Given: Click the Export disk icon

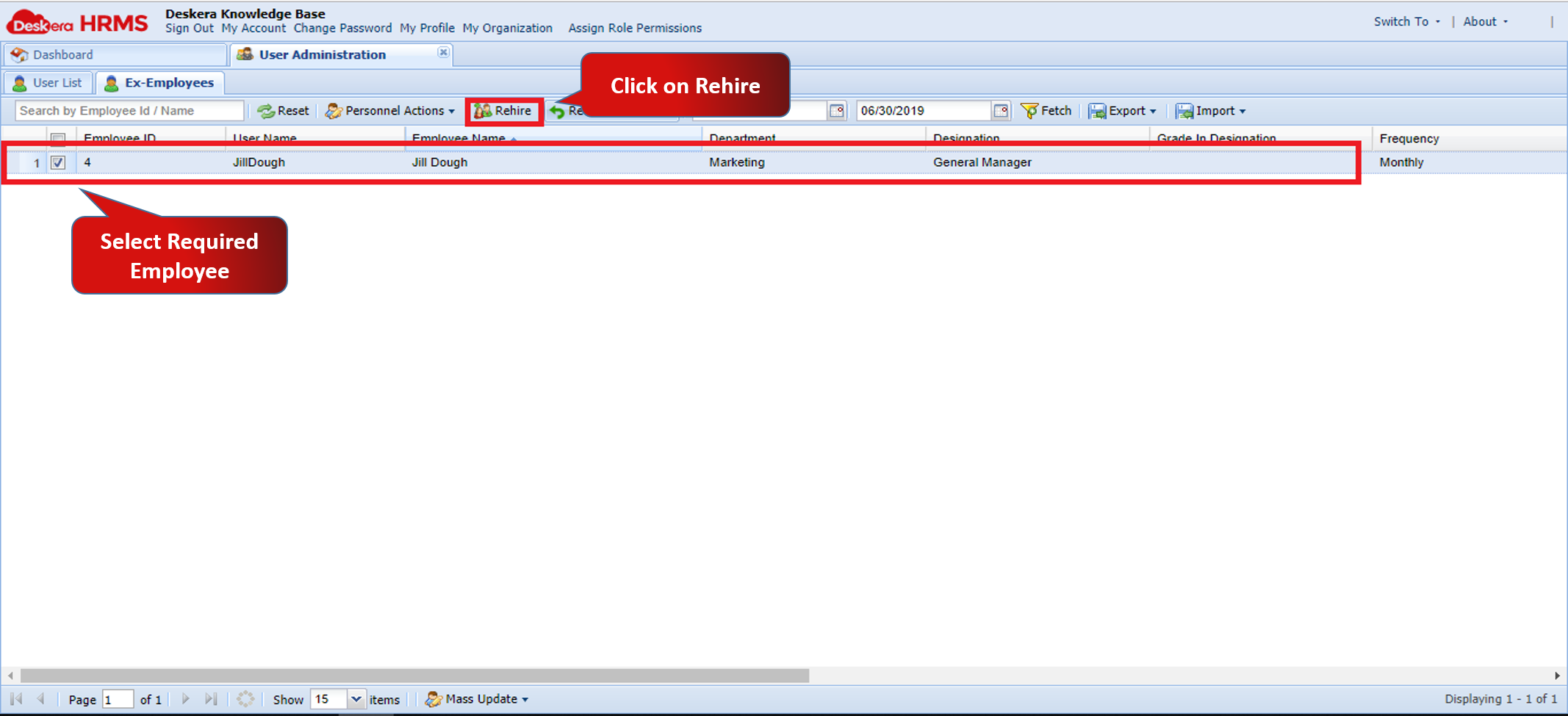Looking at the screenshot, I should [1097, 111].
